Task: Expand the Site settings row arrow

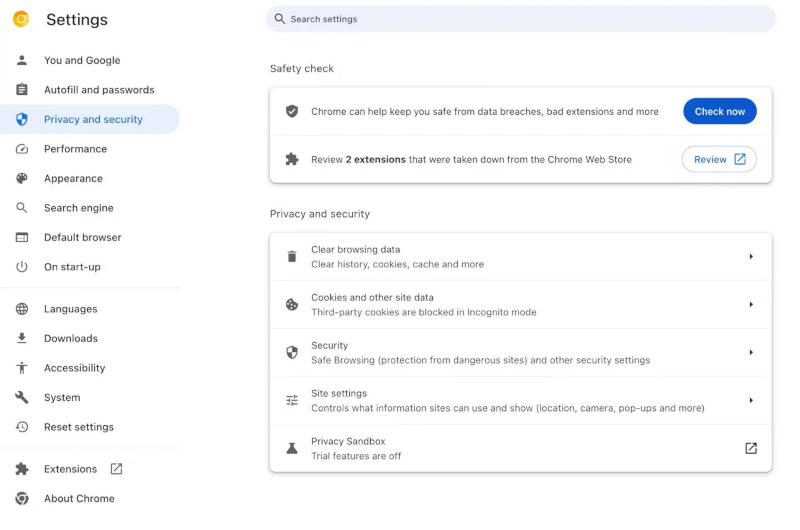Action: pyautogui.click(x=751, y=401)
